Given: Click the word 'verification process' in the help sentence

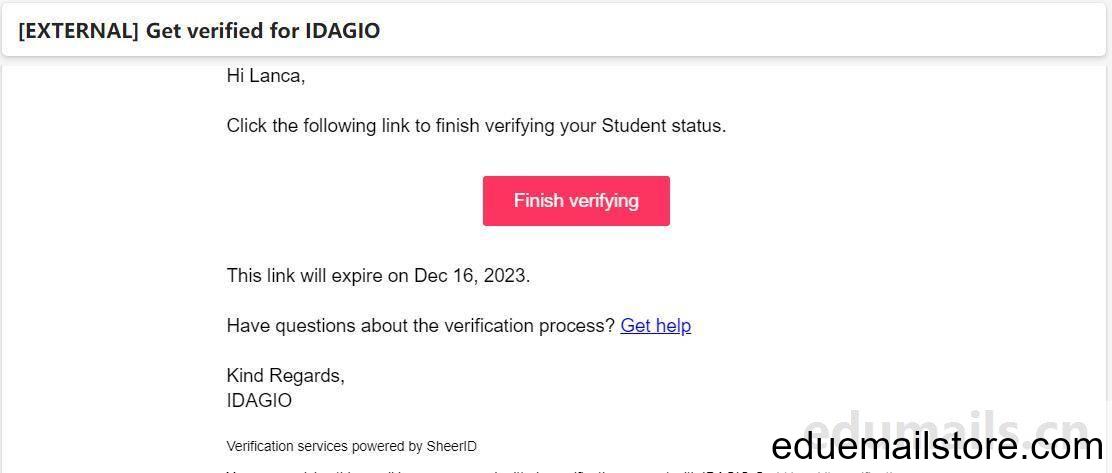Looking at the screenshot, I should point(529,325).
